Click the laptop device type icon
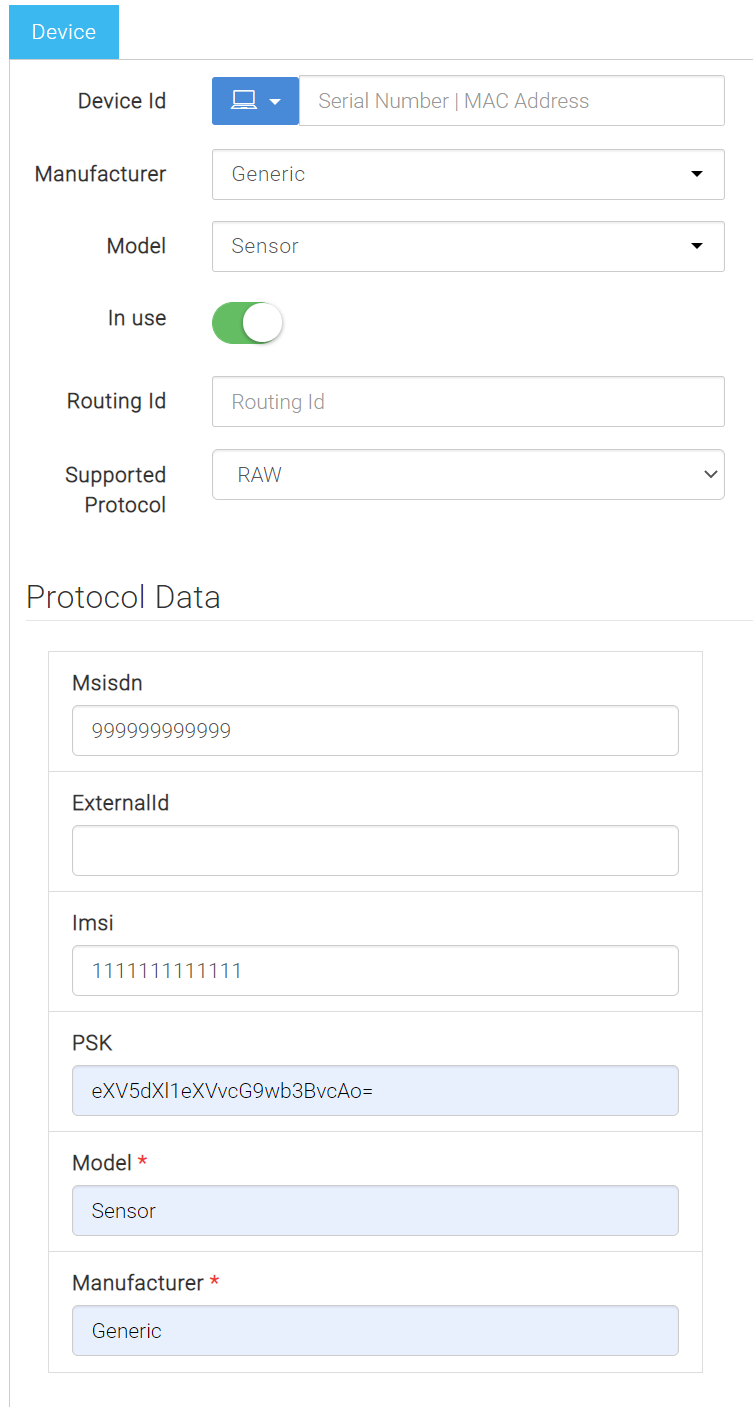753x1407 pixels. tap(243, 101)
